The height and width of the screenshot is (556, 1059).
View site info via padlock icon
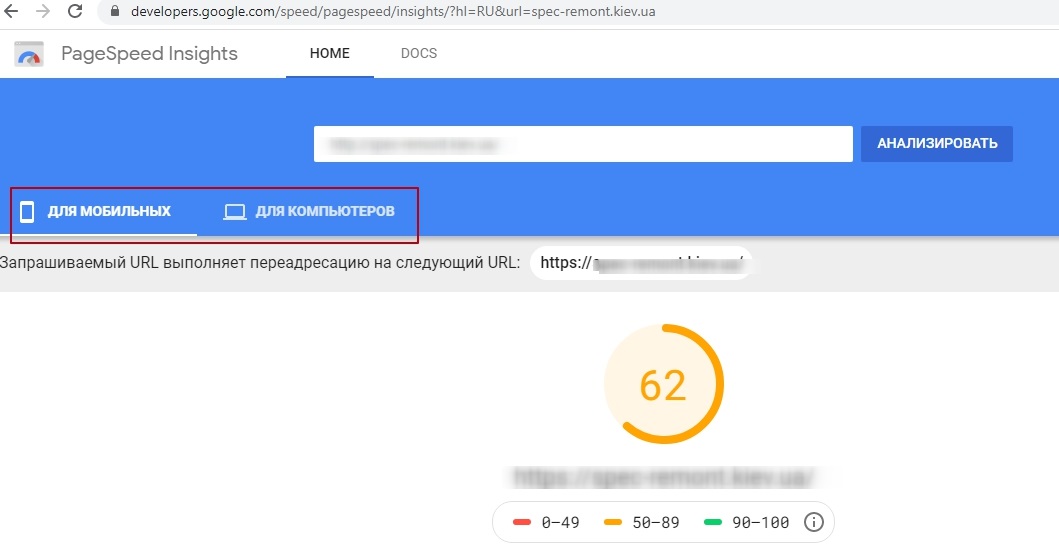tap(115, 11)
